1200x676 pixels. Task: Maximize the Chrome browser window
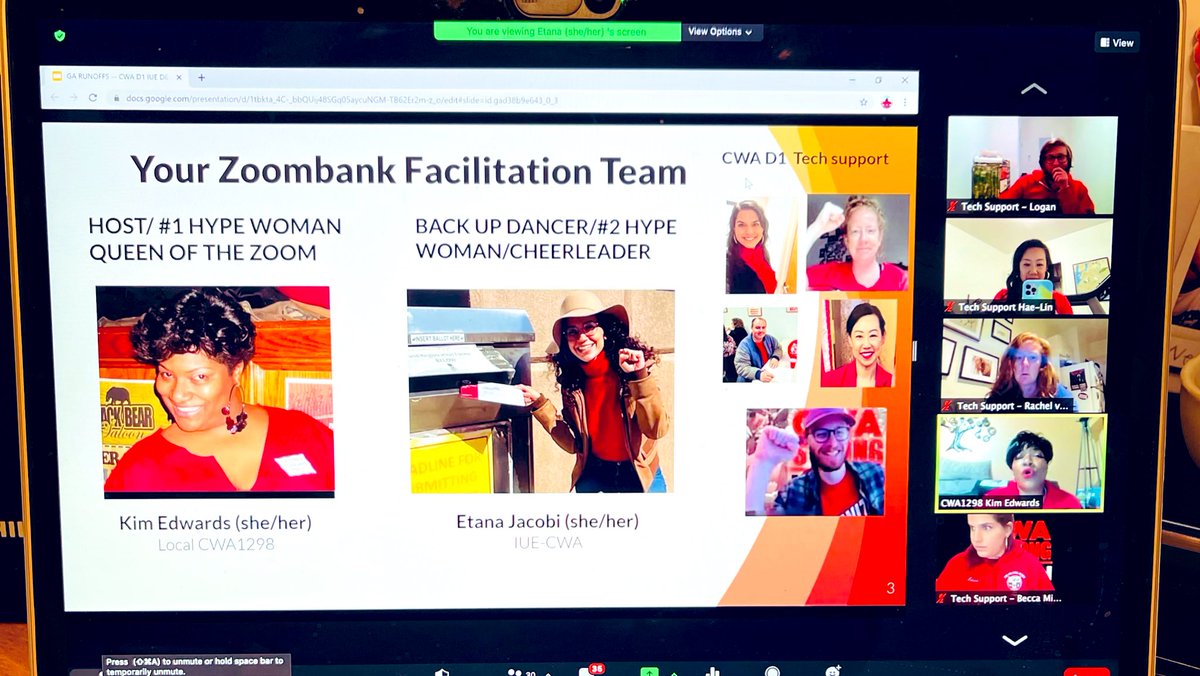click(x=878, y=80)
